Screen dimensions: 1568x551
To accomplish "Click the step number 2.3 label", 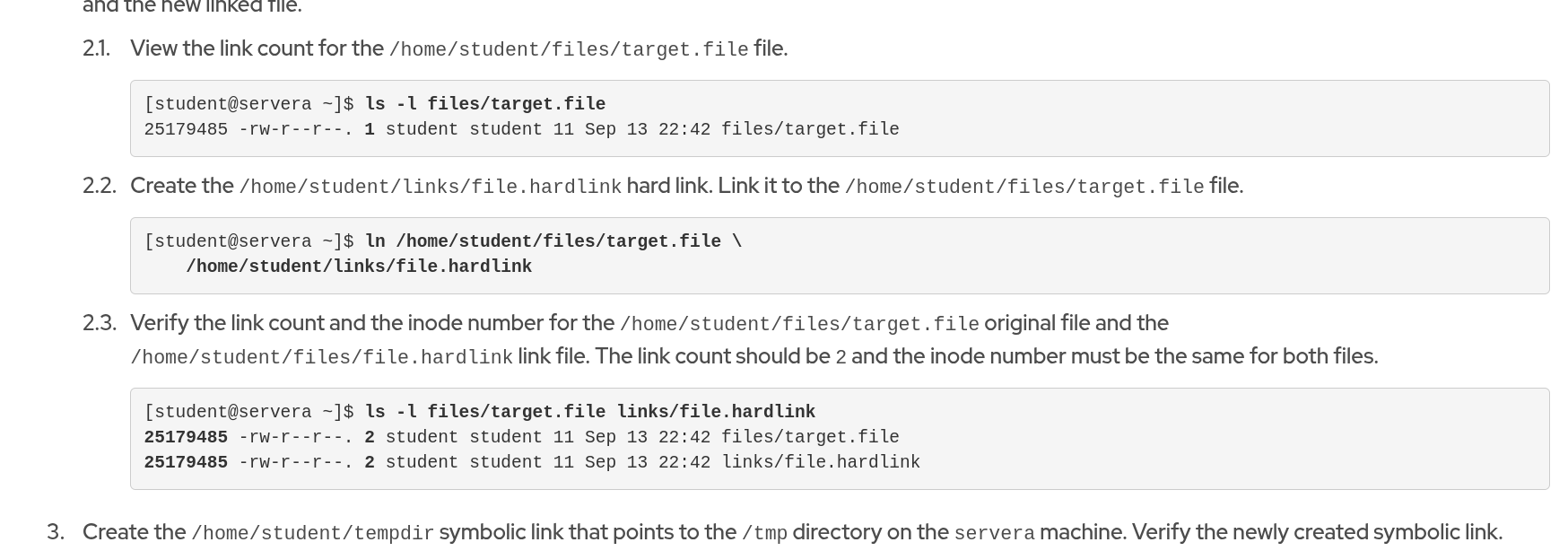I will 99,323.
